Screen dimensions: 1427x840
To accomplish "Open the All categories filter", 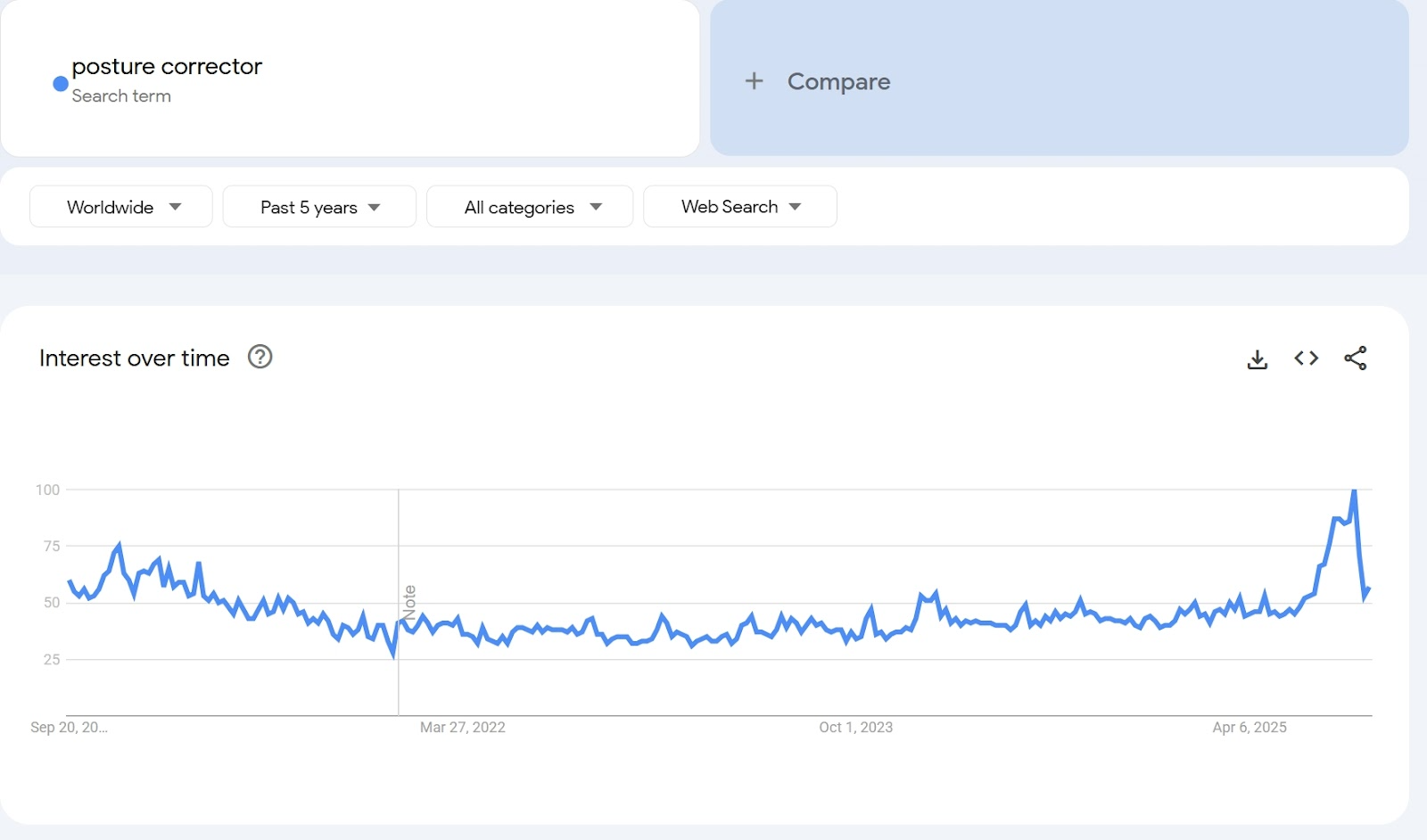I will point(519,207).
